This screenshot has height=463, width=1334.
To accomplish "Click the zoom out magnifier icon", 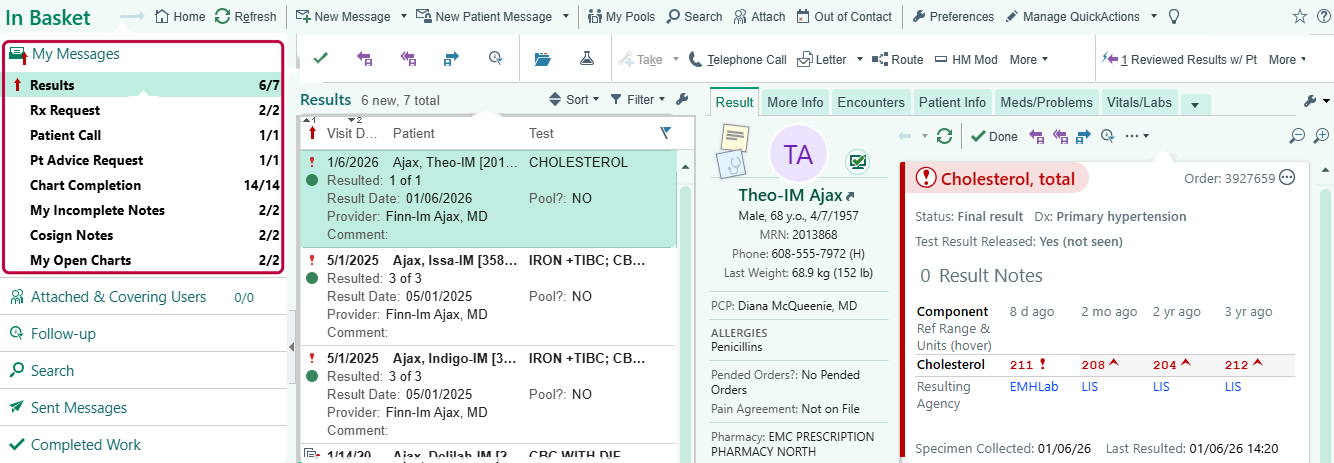I will click(x=1297, y=136).
